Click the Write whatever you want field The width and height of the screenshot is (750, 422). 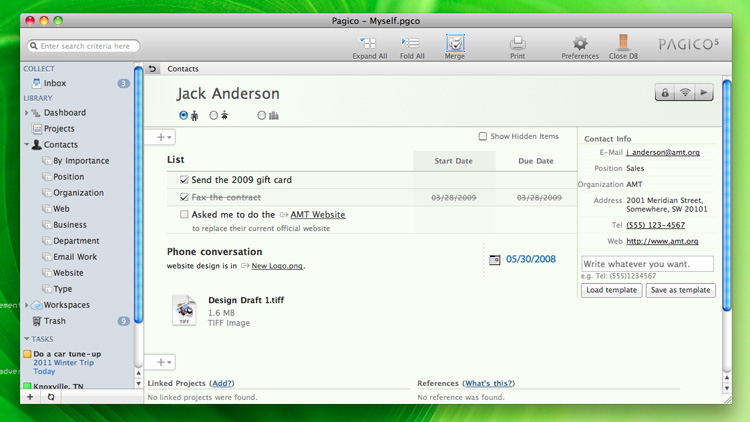[x=647, y=264]
